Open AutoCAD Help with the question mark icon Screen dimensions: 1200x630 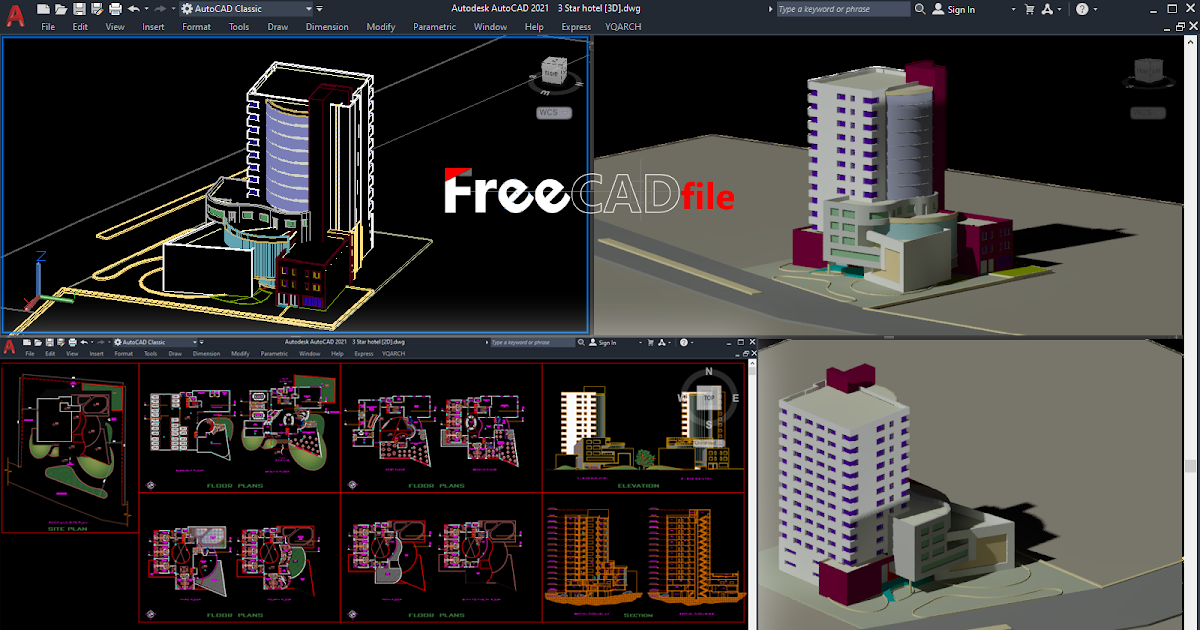(1084, 8)
